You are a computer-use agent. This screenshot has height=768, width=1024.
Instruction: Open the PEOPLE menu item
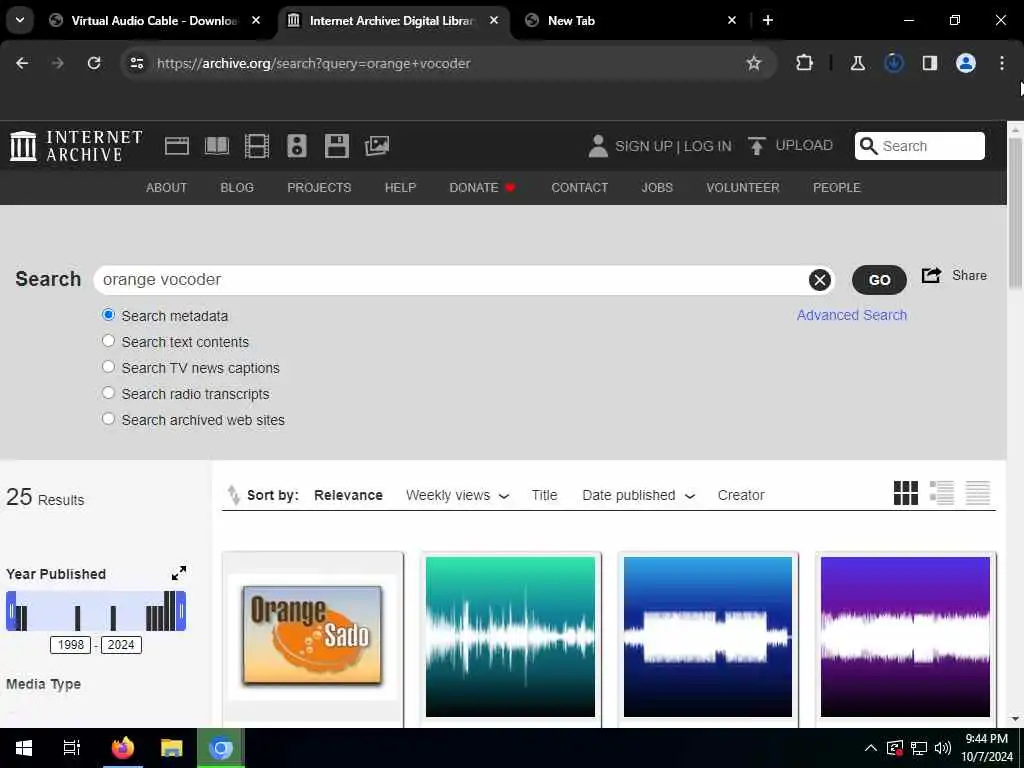[837, 187]
